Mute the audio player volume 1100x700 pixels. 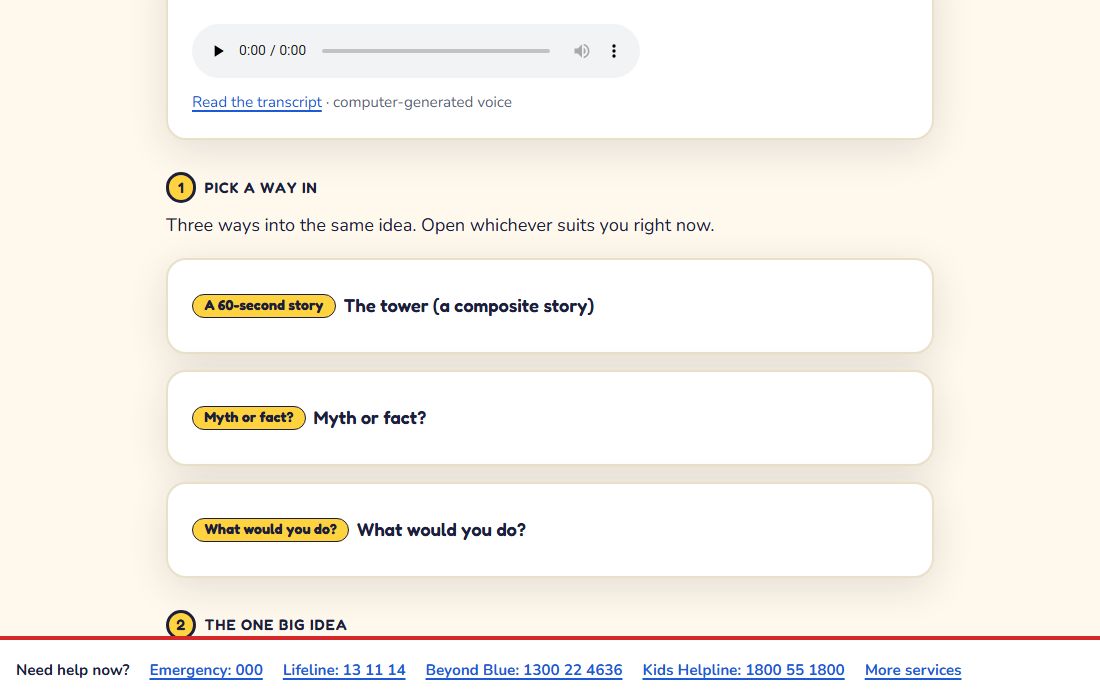point(582,51)
